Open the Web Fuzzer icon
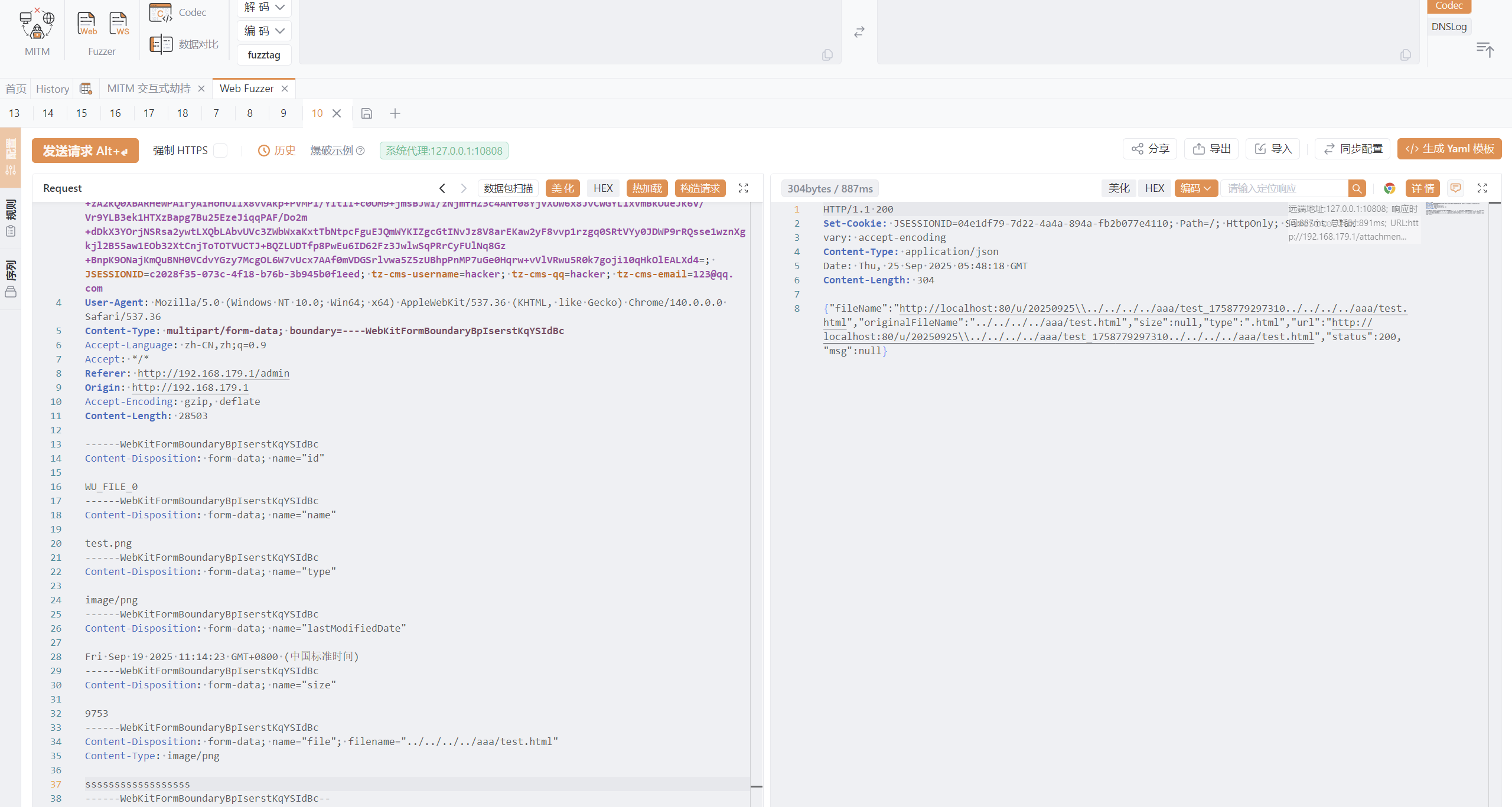This screenshot has height=807, width=1512. click(x=87, y=24)
